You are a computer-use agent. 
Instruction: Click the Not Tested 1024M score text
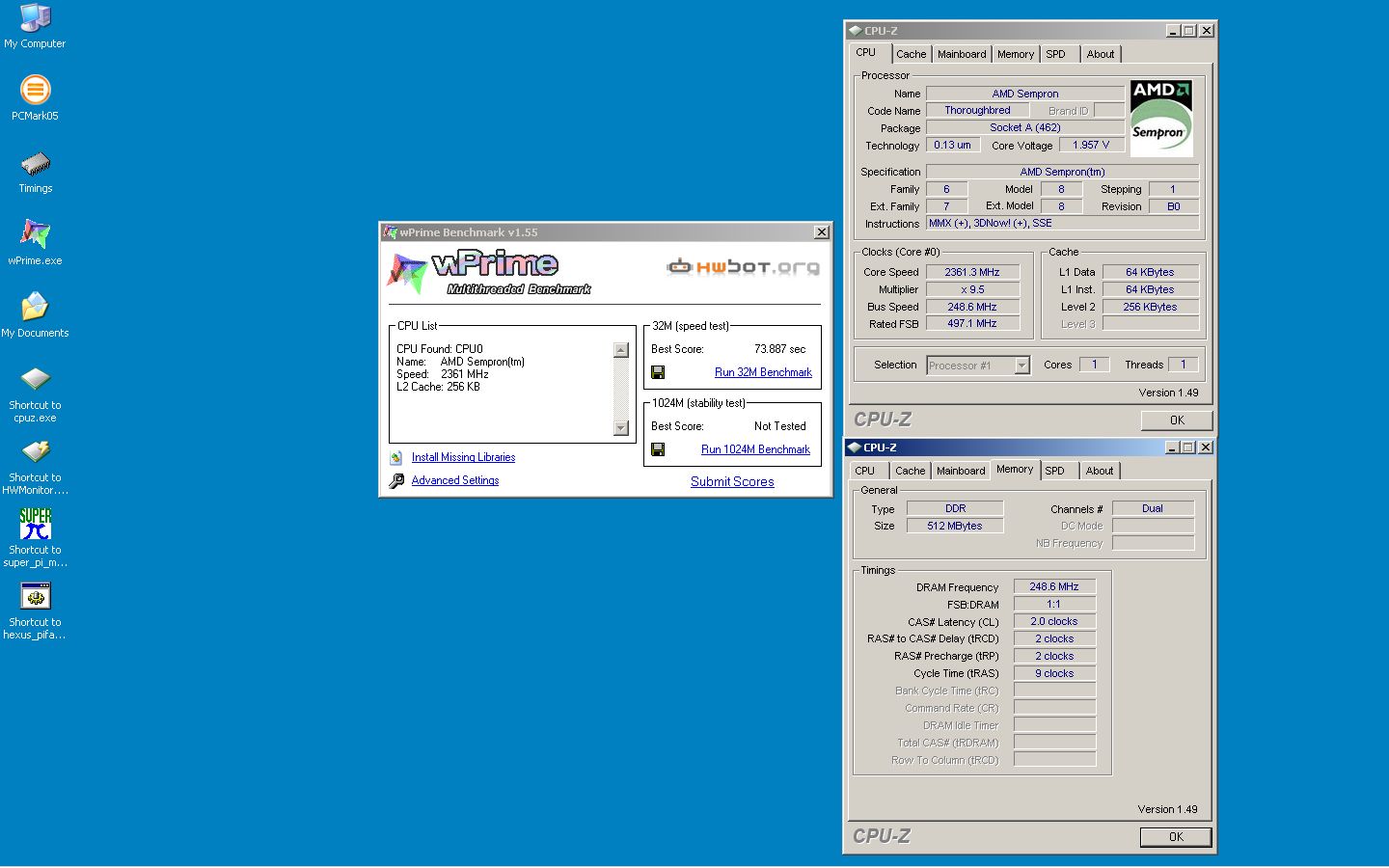click(x=780, y=426)
